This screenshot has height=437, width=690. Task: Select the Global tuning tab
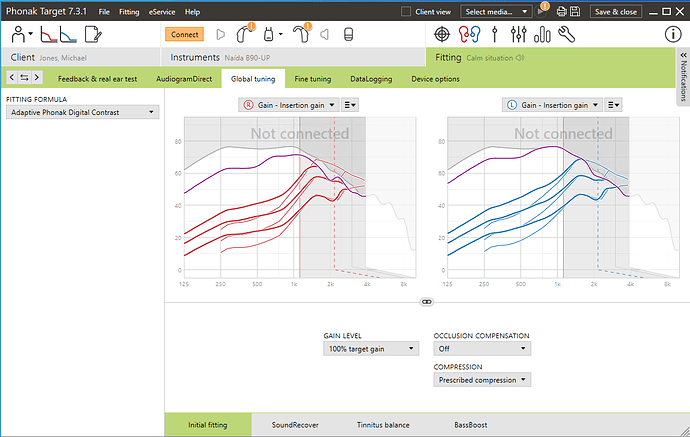point(253,79)
